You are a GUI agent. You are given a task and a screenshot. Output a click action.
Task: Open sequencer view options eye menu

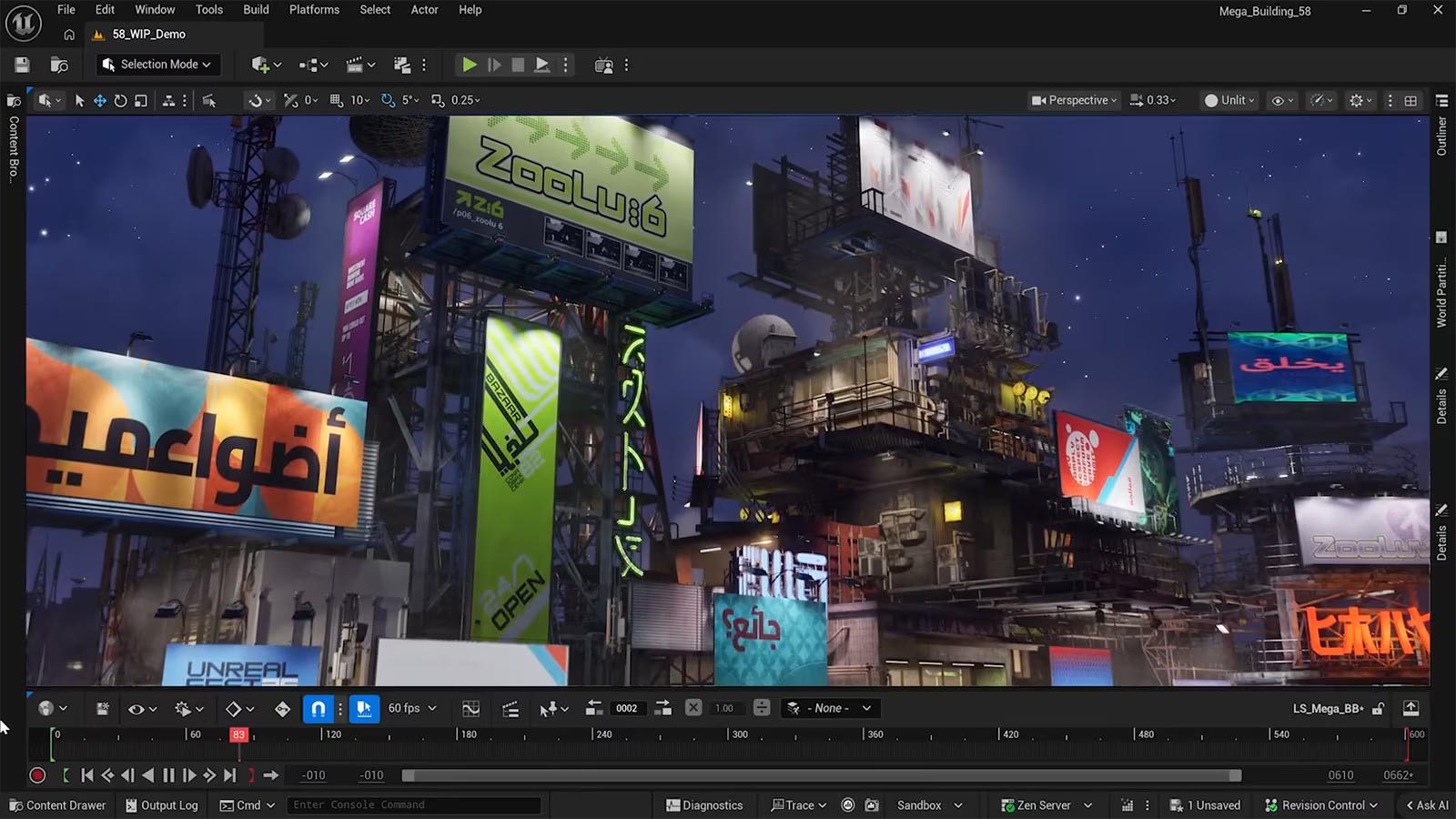coord(142,709)
